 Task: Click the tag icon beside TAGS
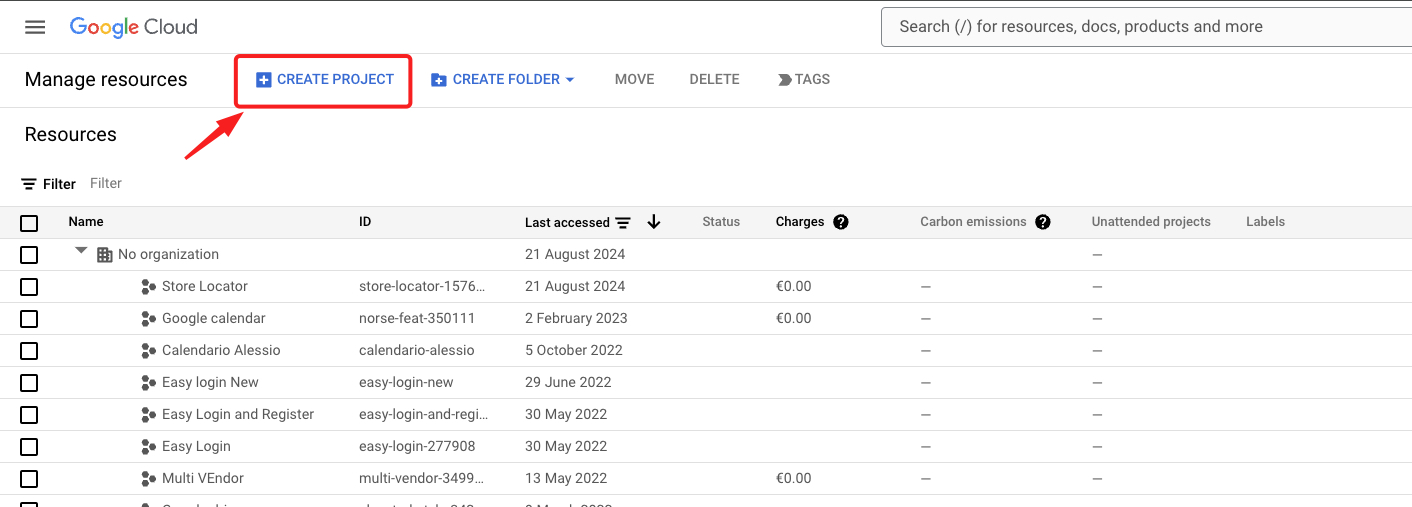coord(785,80)
